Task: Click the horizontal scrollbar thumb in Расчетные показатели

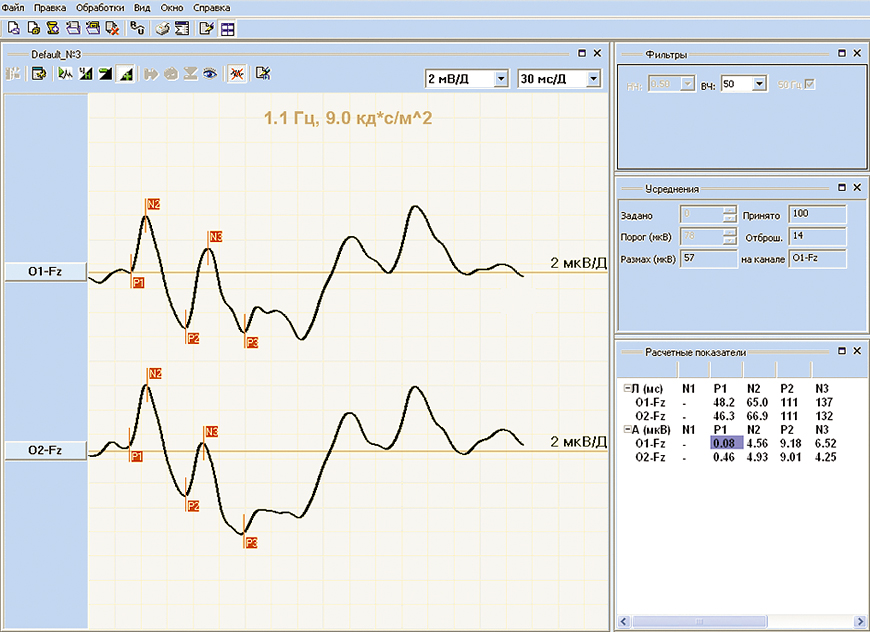Action: click(700, 621)
